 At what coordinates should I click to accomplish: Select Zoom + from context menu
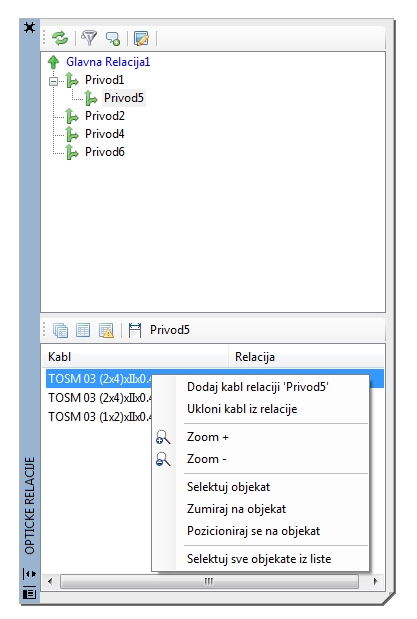tap(208, 437)
